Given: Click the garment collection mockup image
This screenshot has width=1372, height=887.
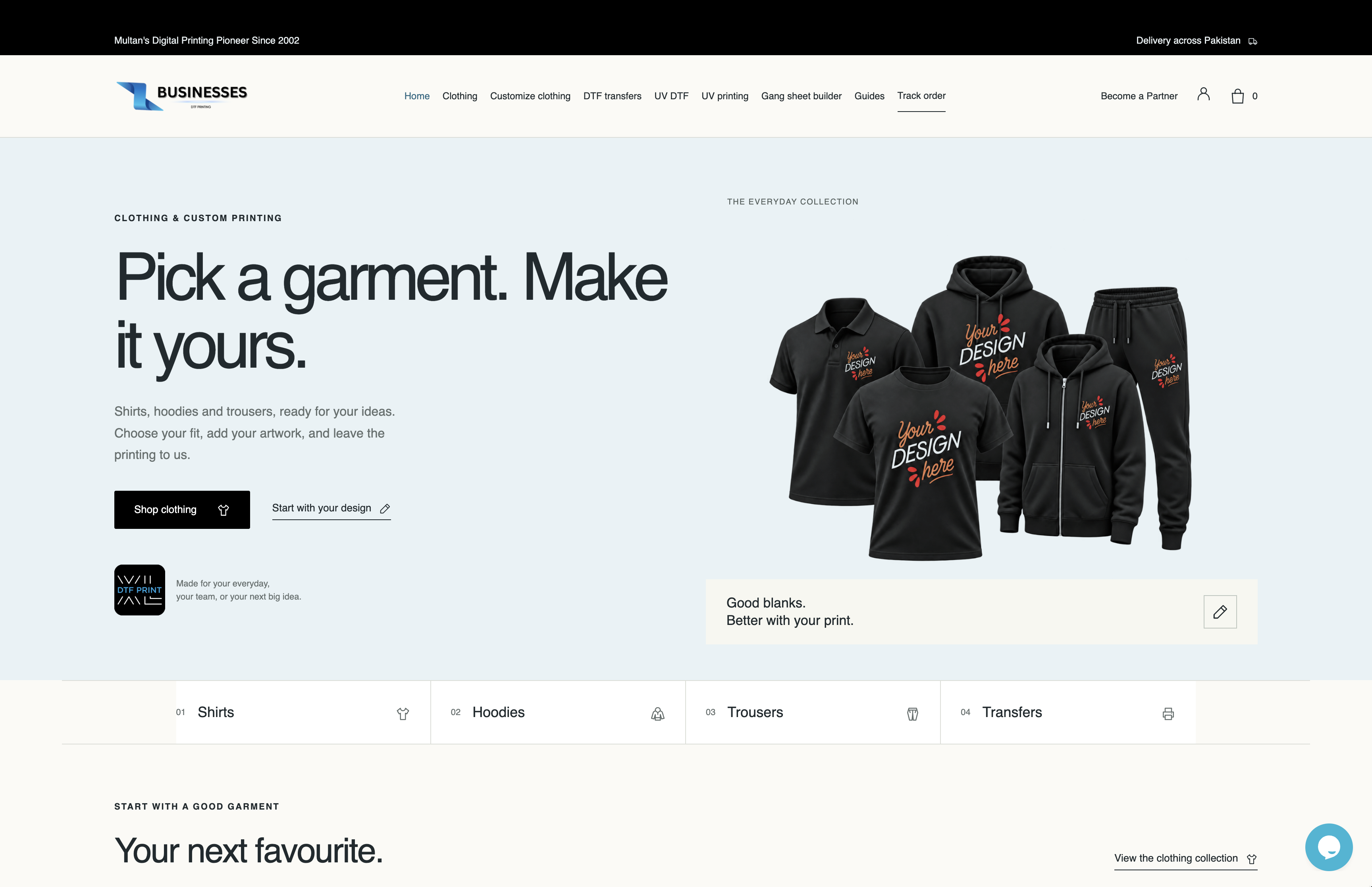Looking at the screenshot, I should [x=981, y=408].
